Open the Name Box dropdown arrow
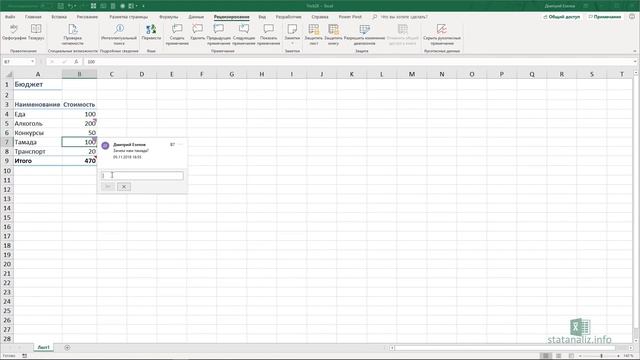The width and height of the screenshot is (640, 360). tap(32, 62)
